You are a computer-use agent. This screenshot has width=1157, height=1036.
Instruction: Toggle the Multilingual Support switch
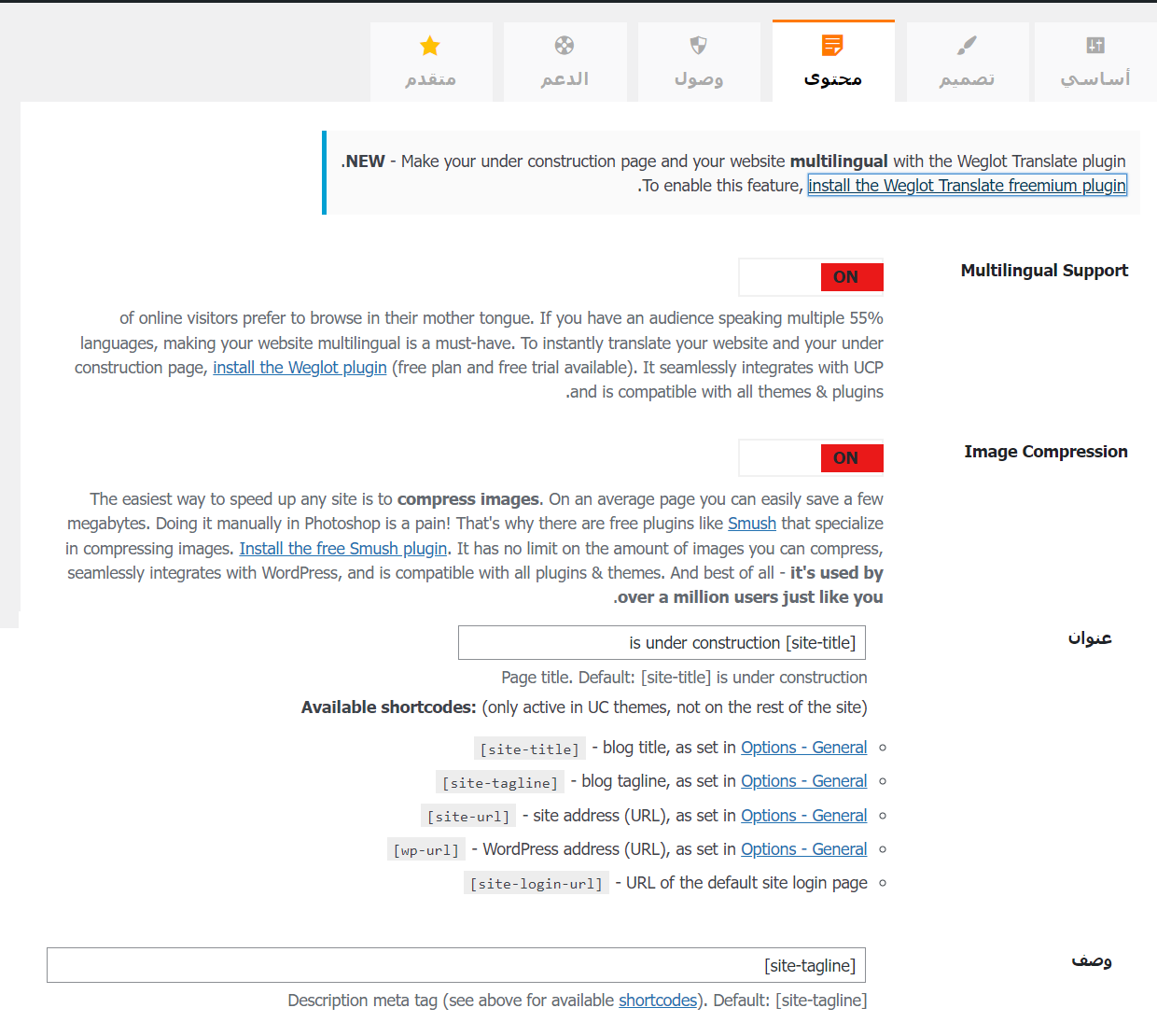coord(811,277)
